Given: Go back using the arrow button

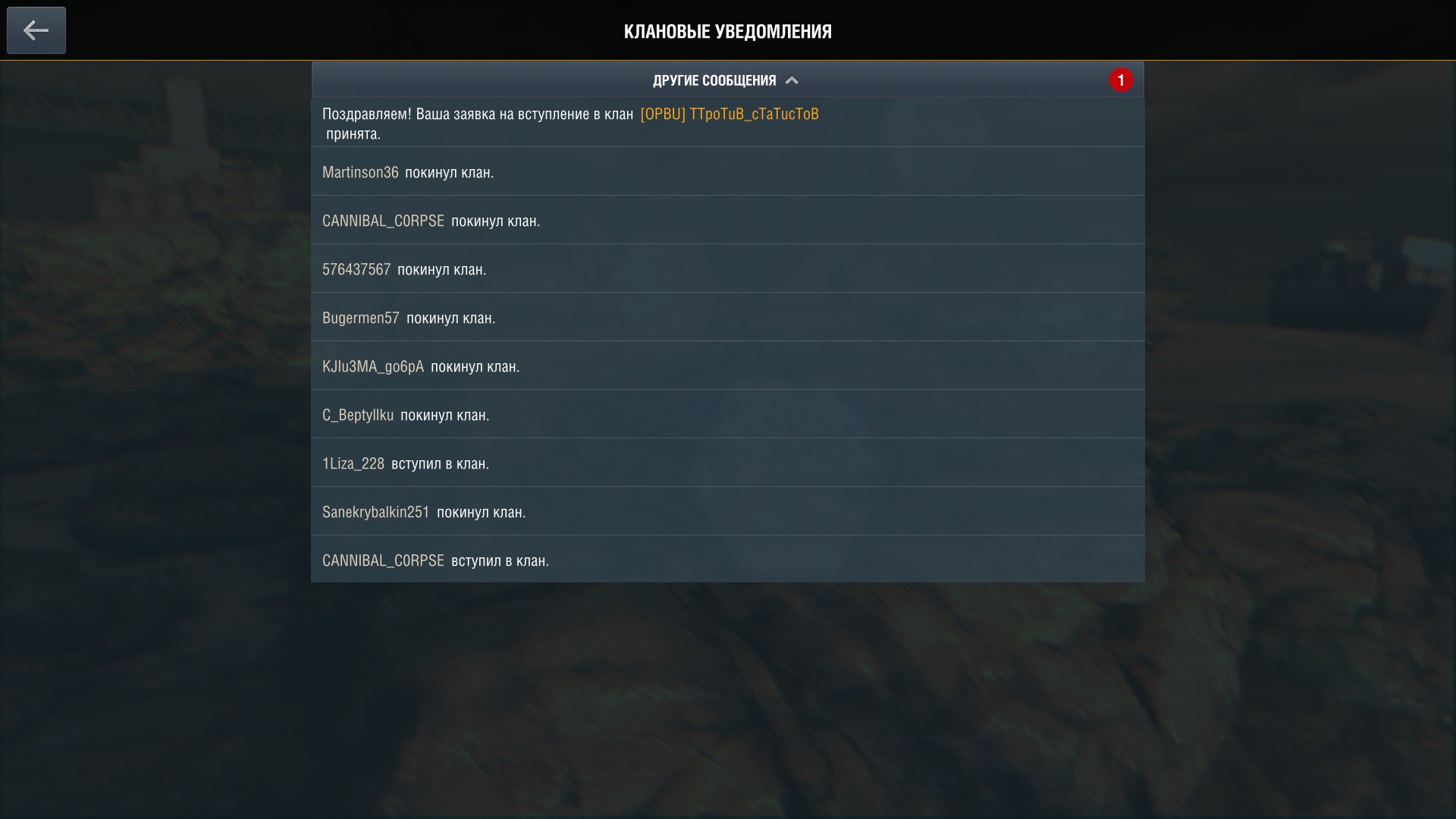Looking at the screenshot, I should (36, 30).
